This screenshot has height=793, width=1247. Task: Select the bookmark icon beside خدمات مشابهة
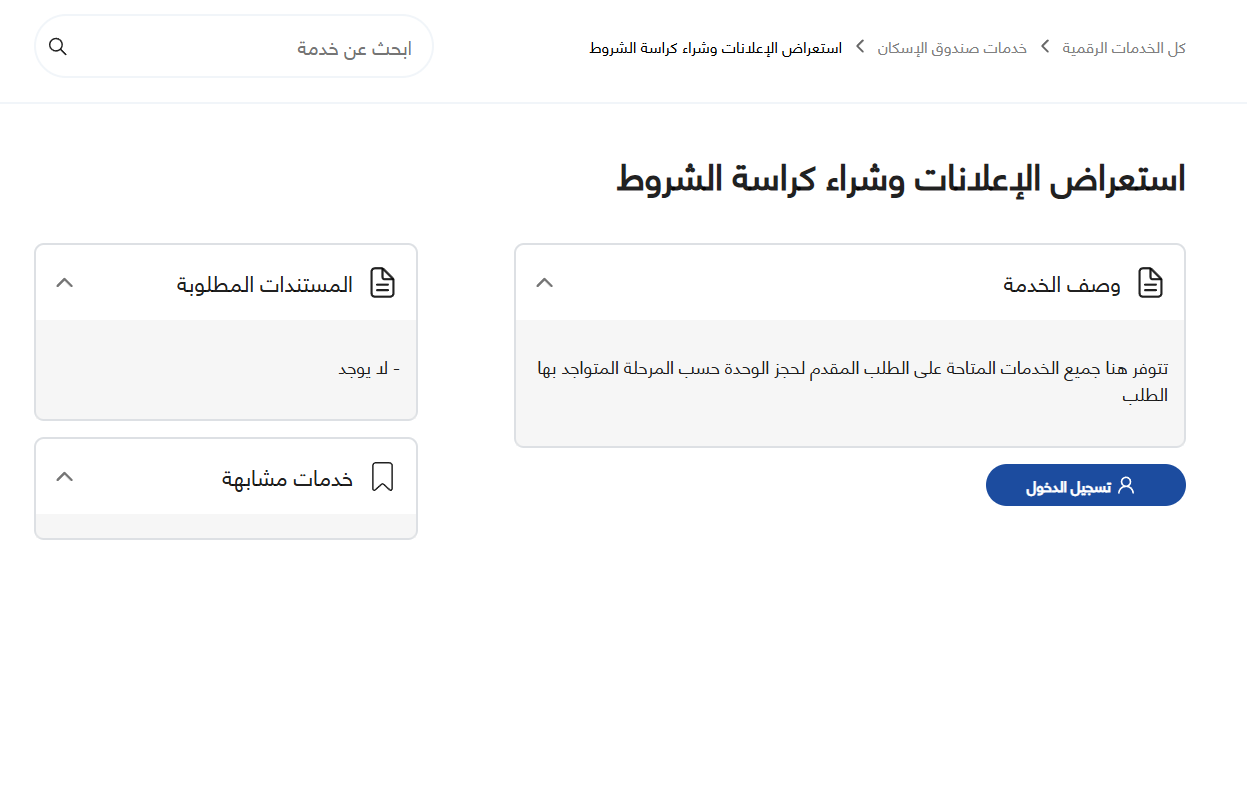coord(384,477)
